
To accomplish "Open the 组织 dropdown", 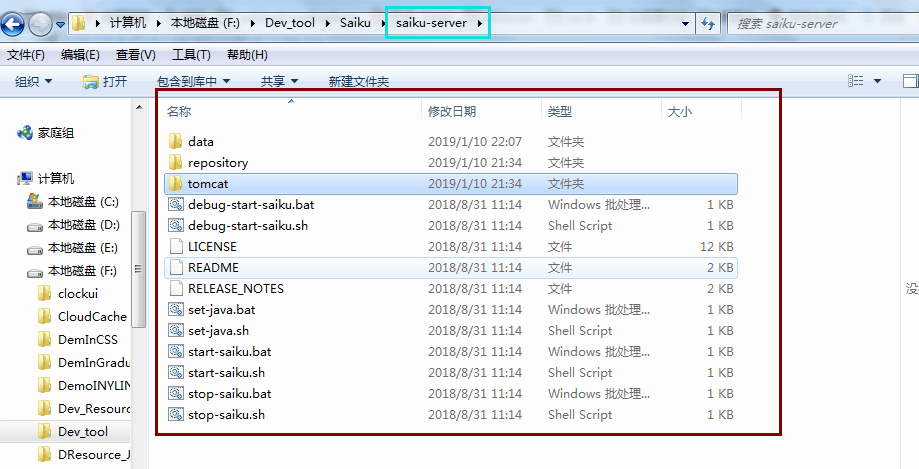I will [33, 81].
